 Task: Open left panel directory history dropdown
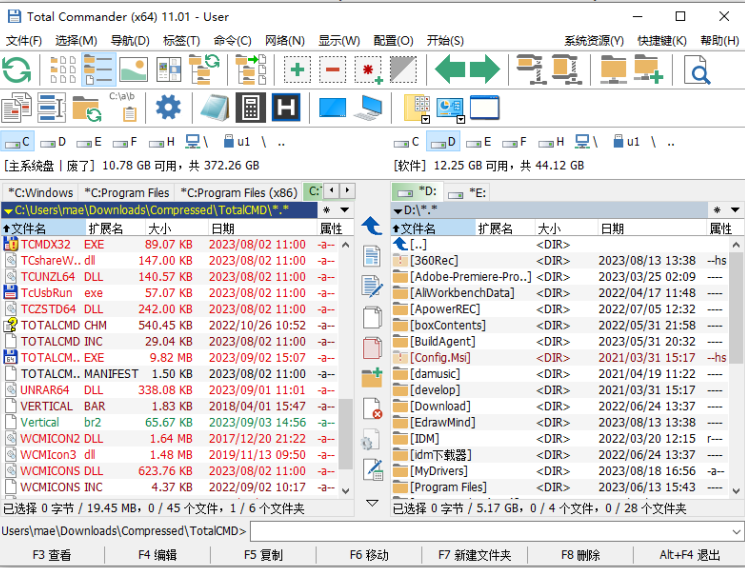(345, 210)
